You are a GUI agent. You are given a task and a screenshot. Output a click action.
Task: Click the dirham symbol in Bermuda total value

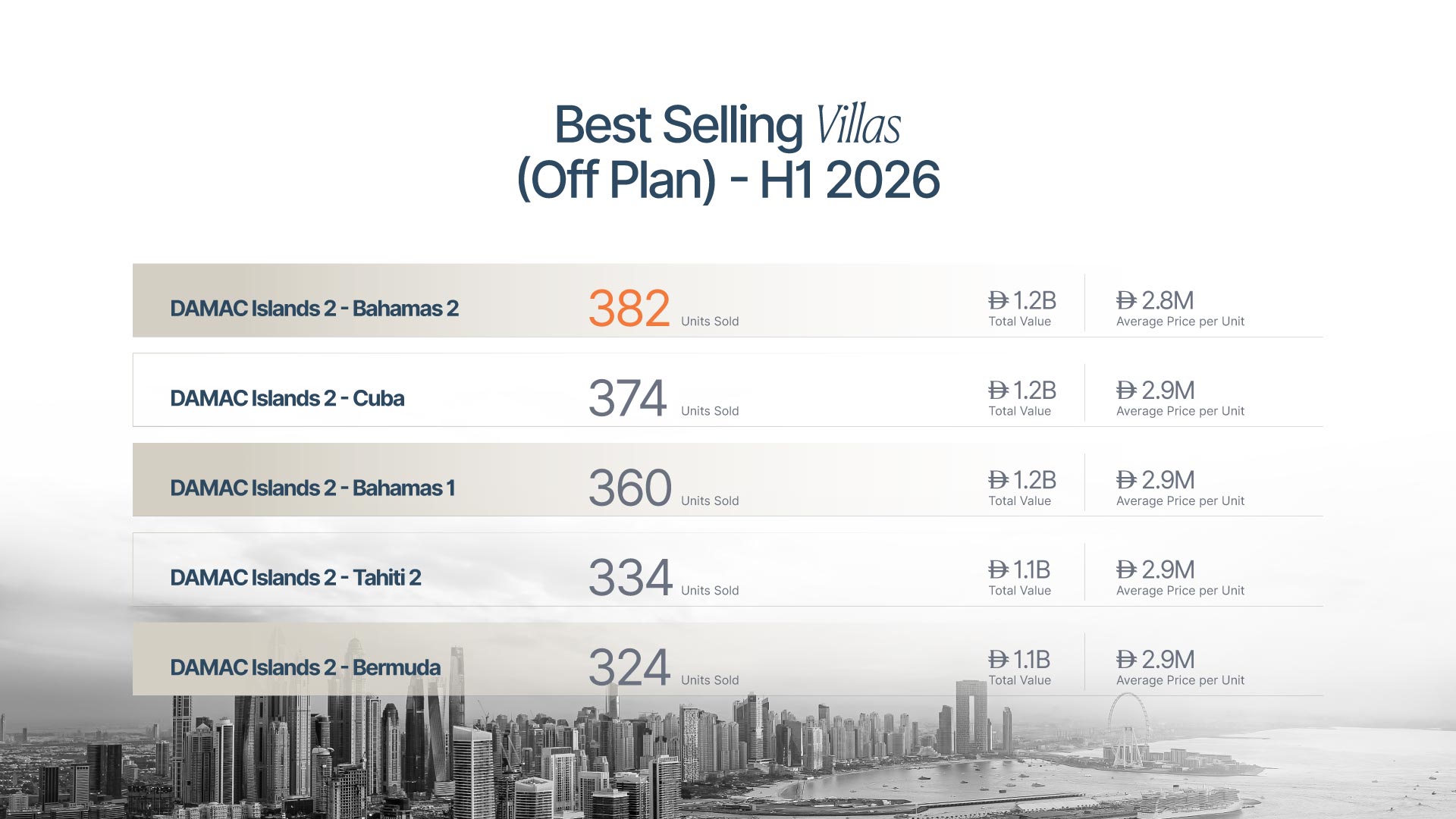coord(998,660)
